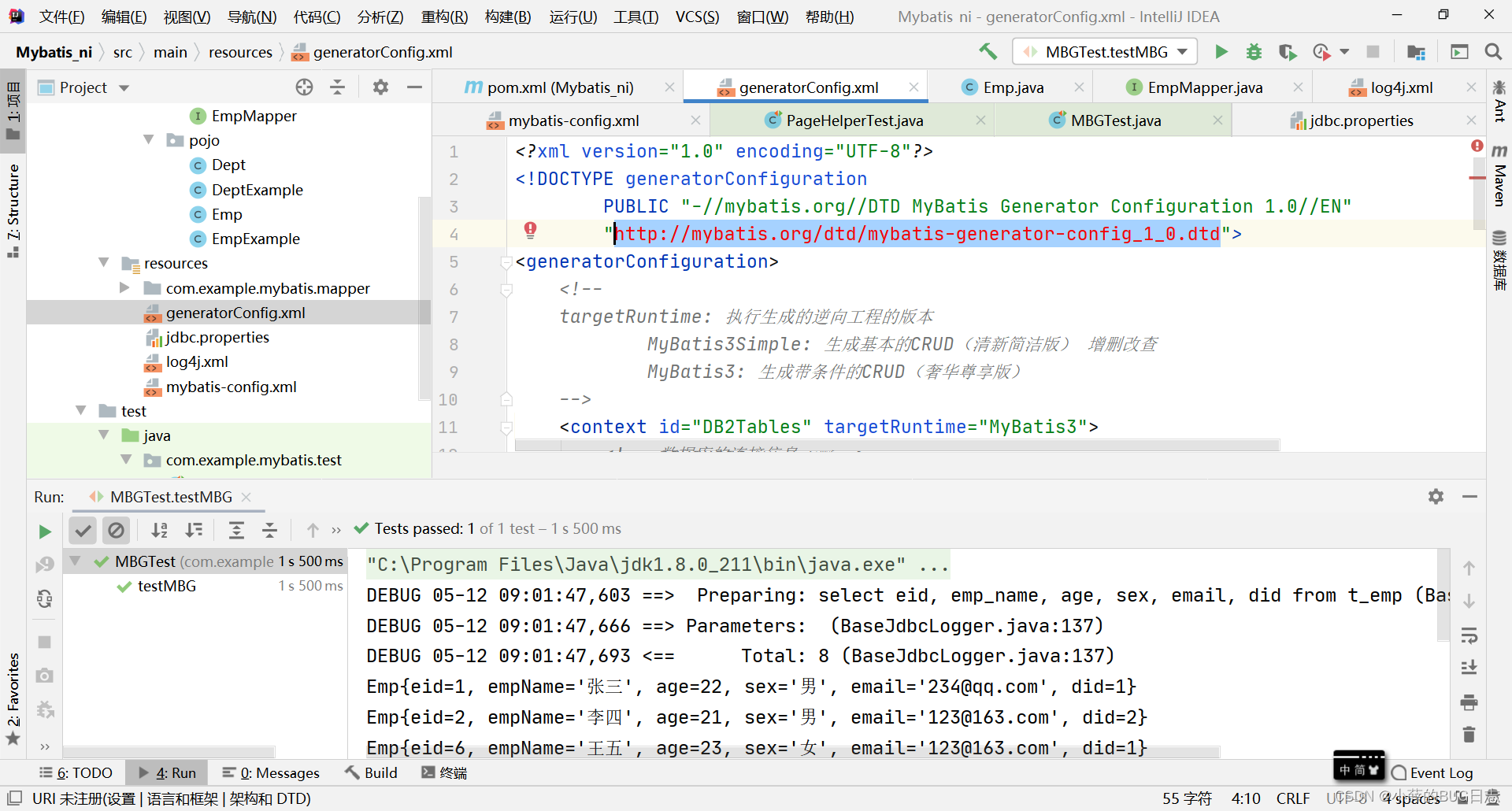Click Project panel vertical scrollbar

(424, 299)
